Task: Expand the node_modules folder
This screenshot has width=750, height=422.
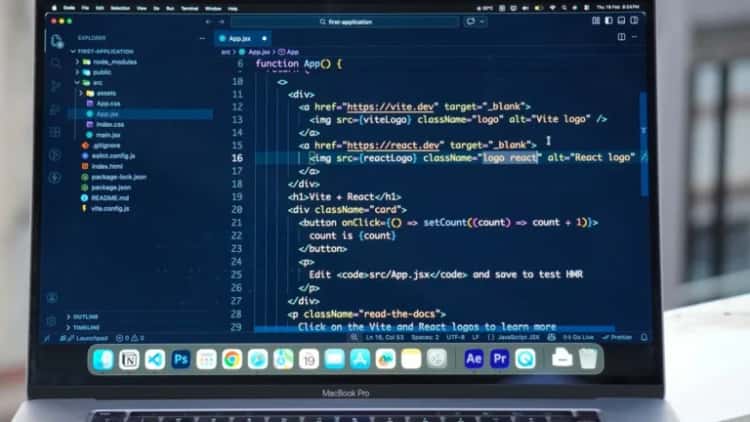Action: (108, 62)
